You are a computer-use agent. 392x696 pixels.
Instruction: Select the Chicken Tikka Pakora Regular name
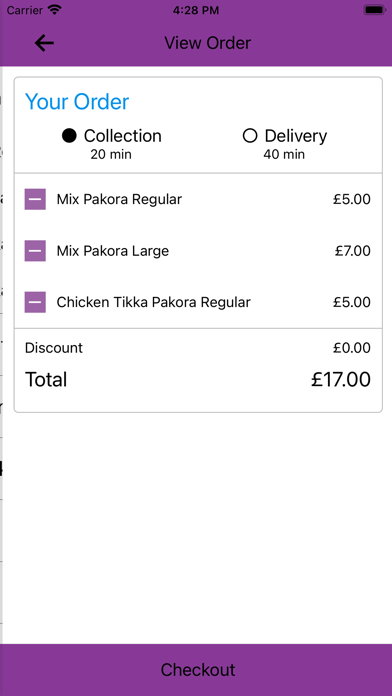tap(154, 303)
